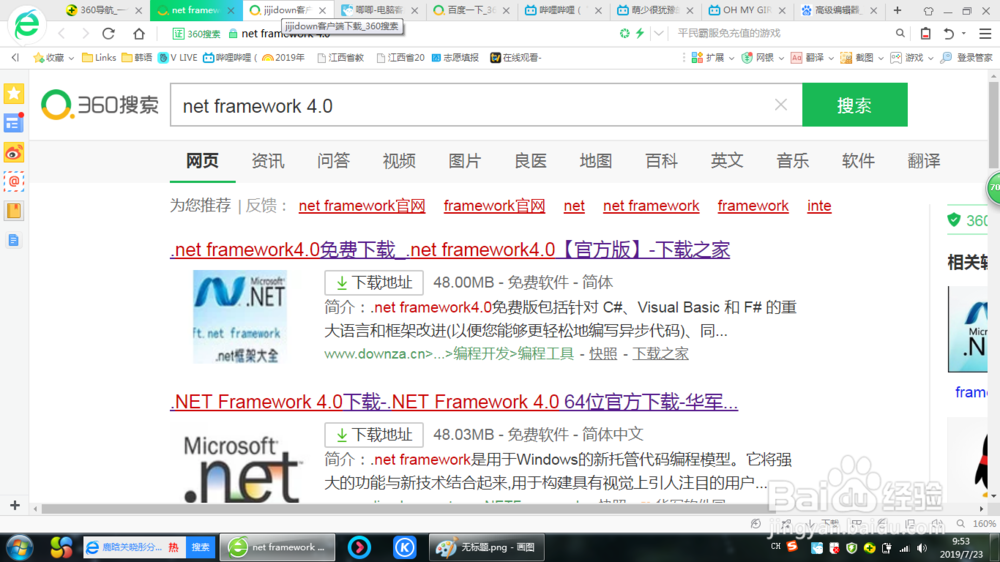Close the jijidown browser tab
This screenshot has height=562, width=1000.
(x=323, y=10)
